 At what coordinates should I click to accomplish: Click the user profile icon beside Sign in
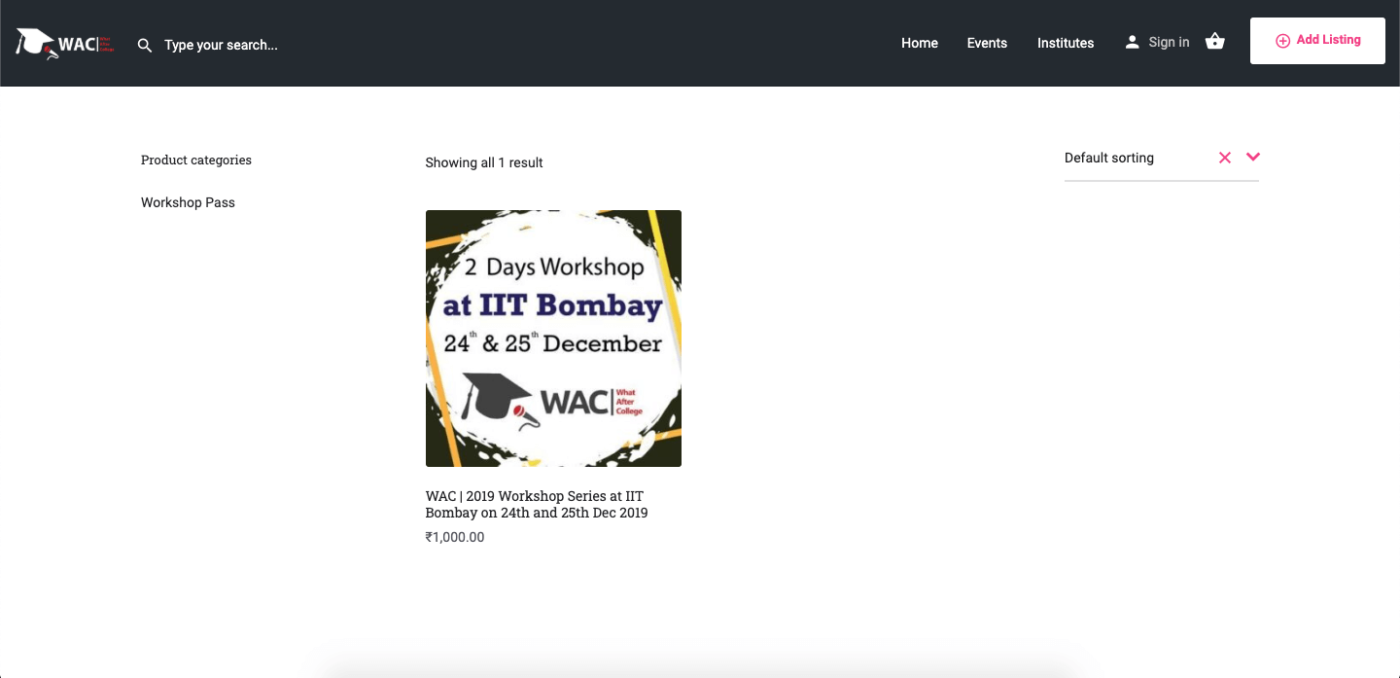coord(1132,42)
